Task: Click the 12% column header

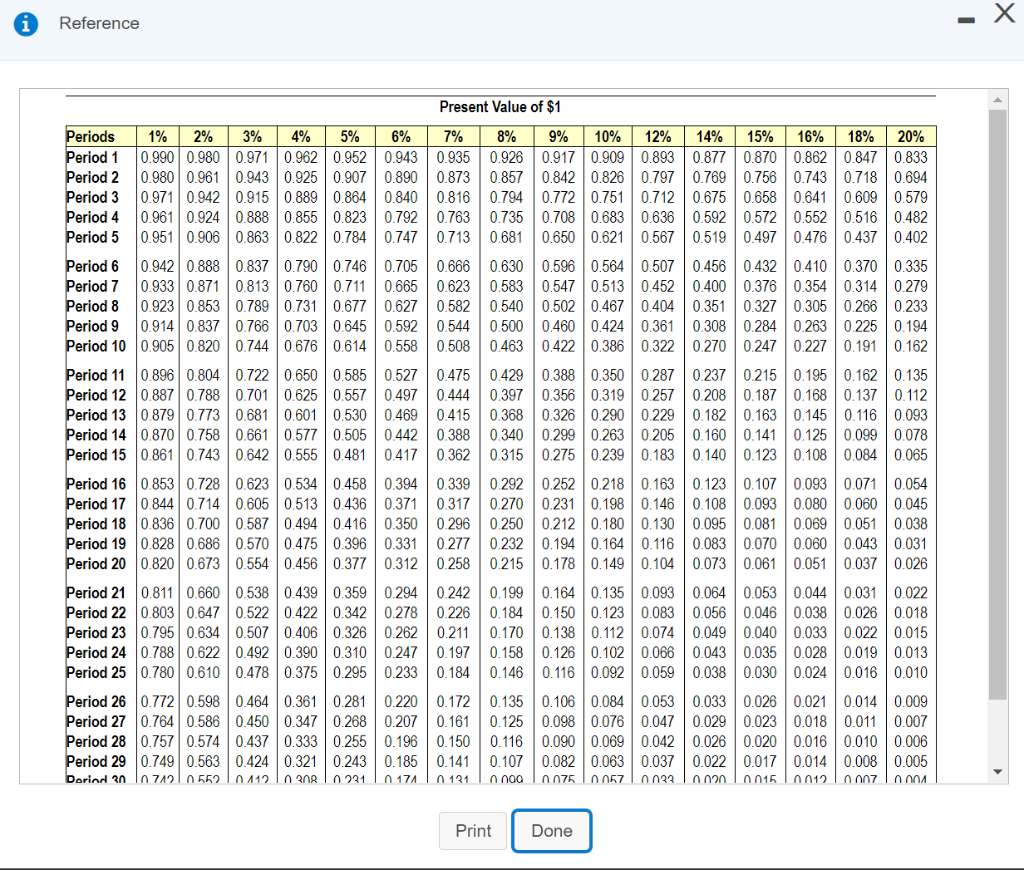Action: point(658,137)
